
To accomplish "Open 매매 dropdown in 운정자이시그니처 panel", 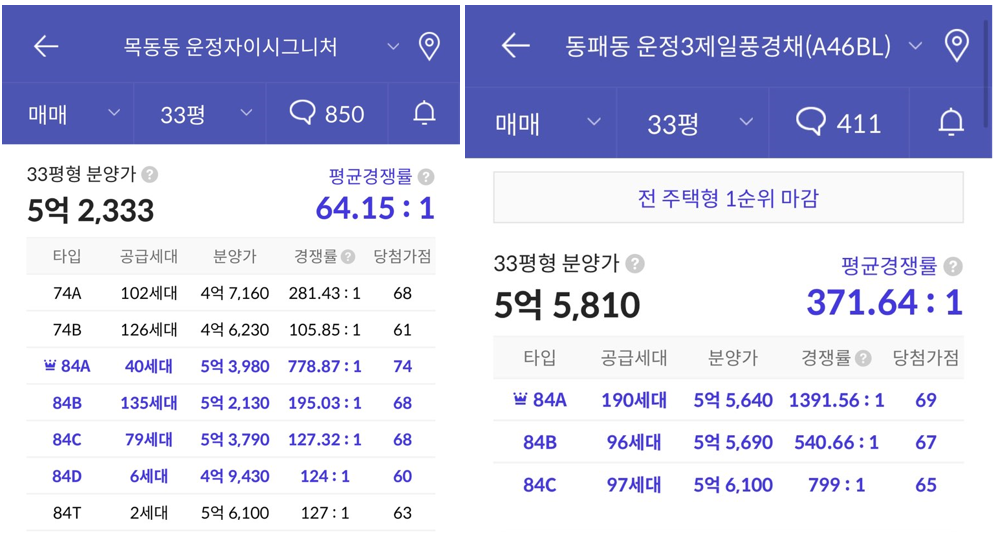I will click(x=68, y=114).
